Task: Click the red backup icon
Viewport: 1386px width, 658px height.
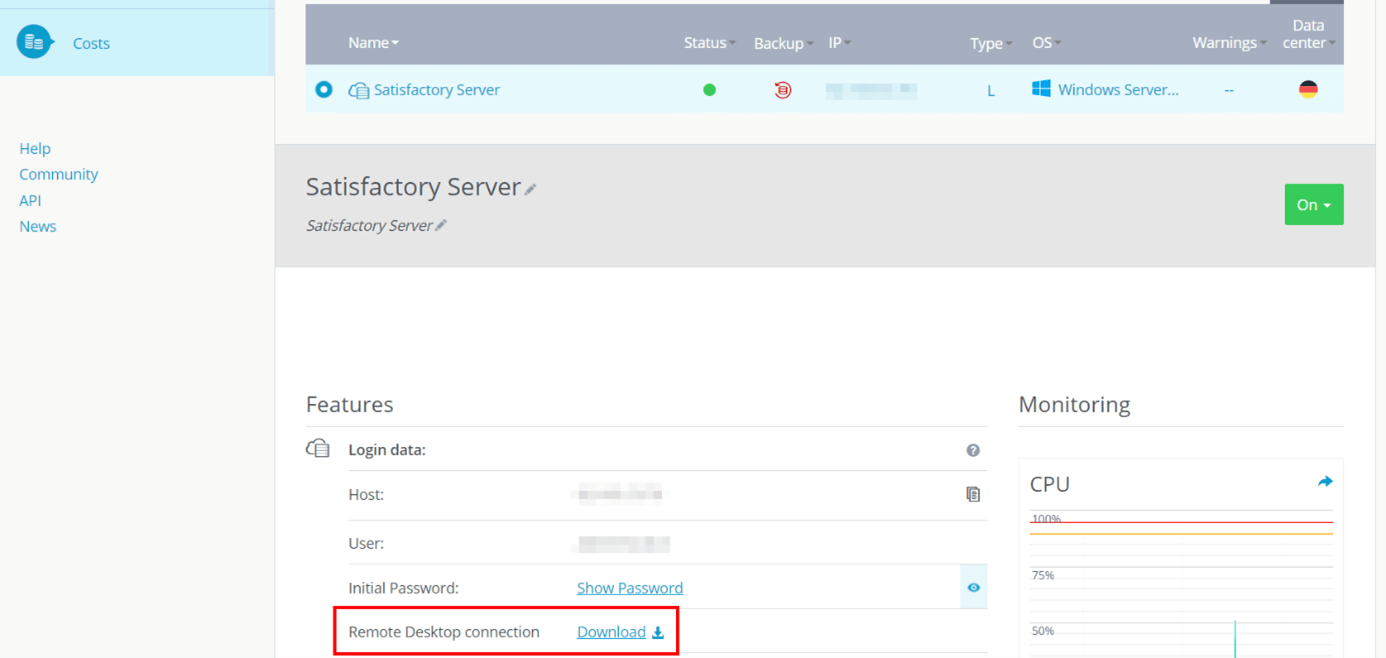Action: point(783,90)
